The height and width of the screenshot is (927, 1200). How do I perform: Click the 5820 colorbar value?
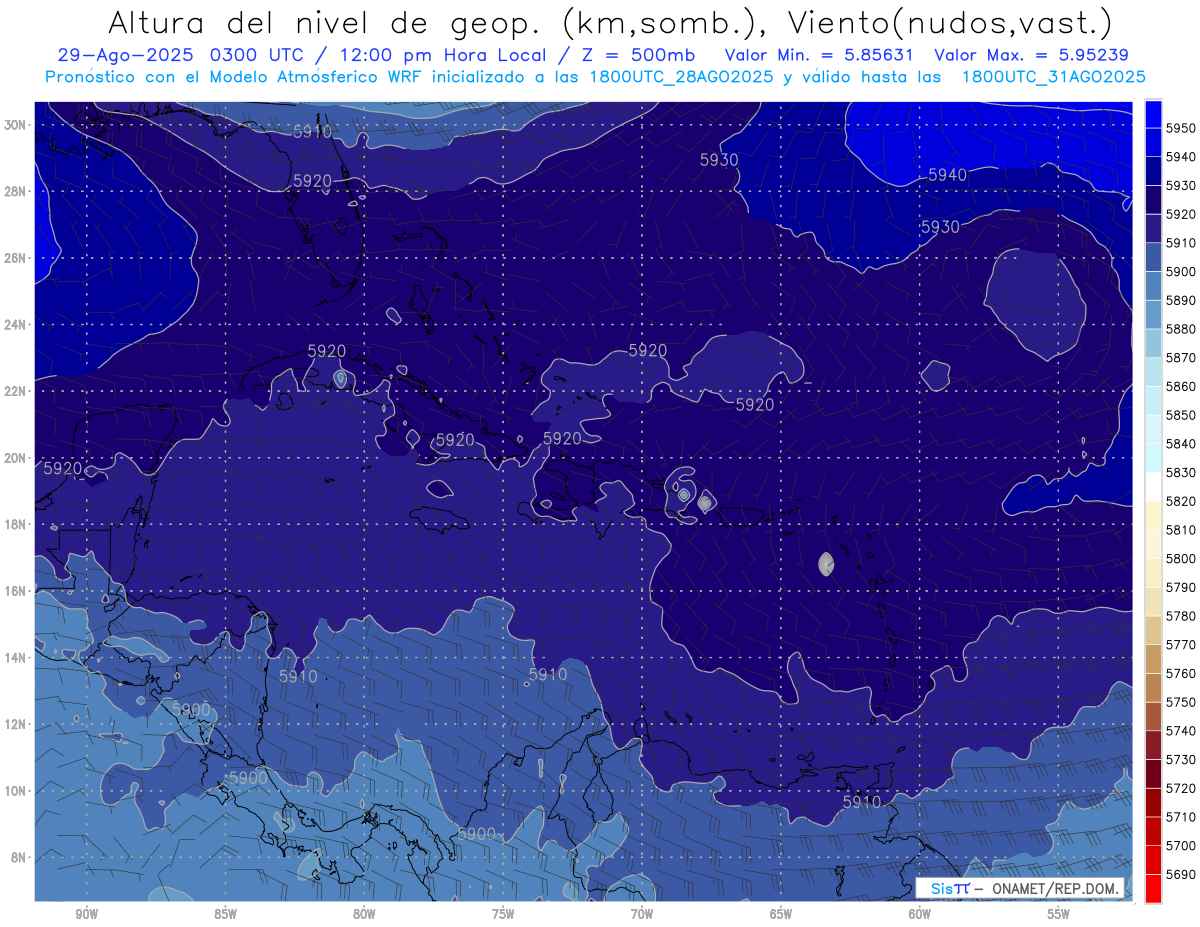[x=1181, y=501]
